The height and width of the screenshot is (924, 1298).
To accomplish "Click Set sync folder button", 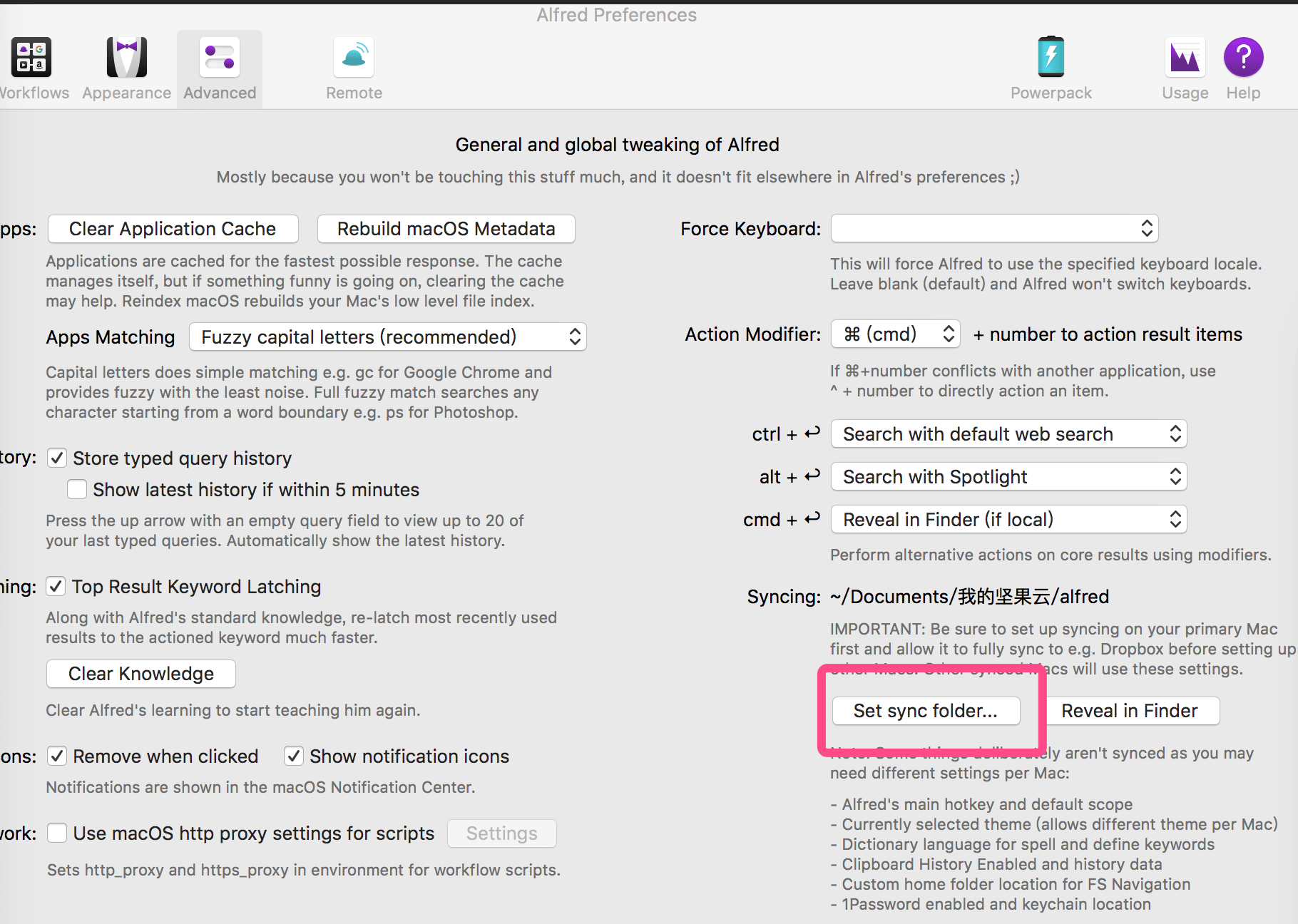I will [x=926, y=711].
